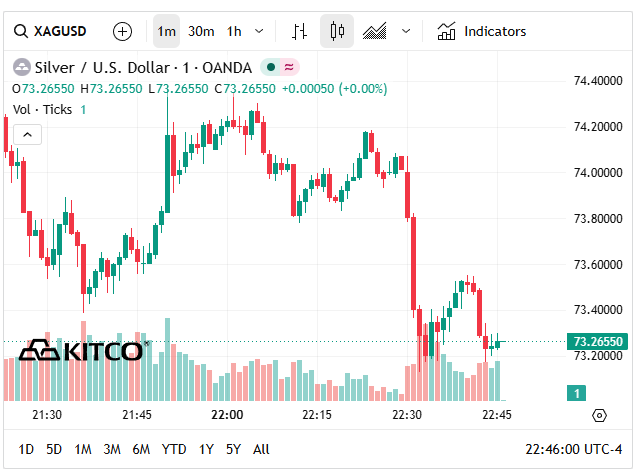Click the 22:15 time axis label
Image resolution: width=638 pixels, height=472 pixels.
[x=317, y=415]
